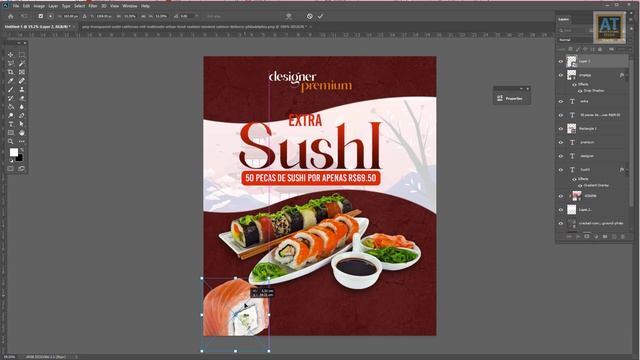
Task: Toggle Quick Mask mode icon
Action: [11, 168]
